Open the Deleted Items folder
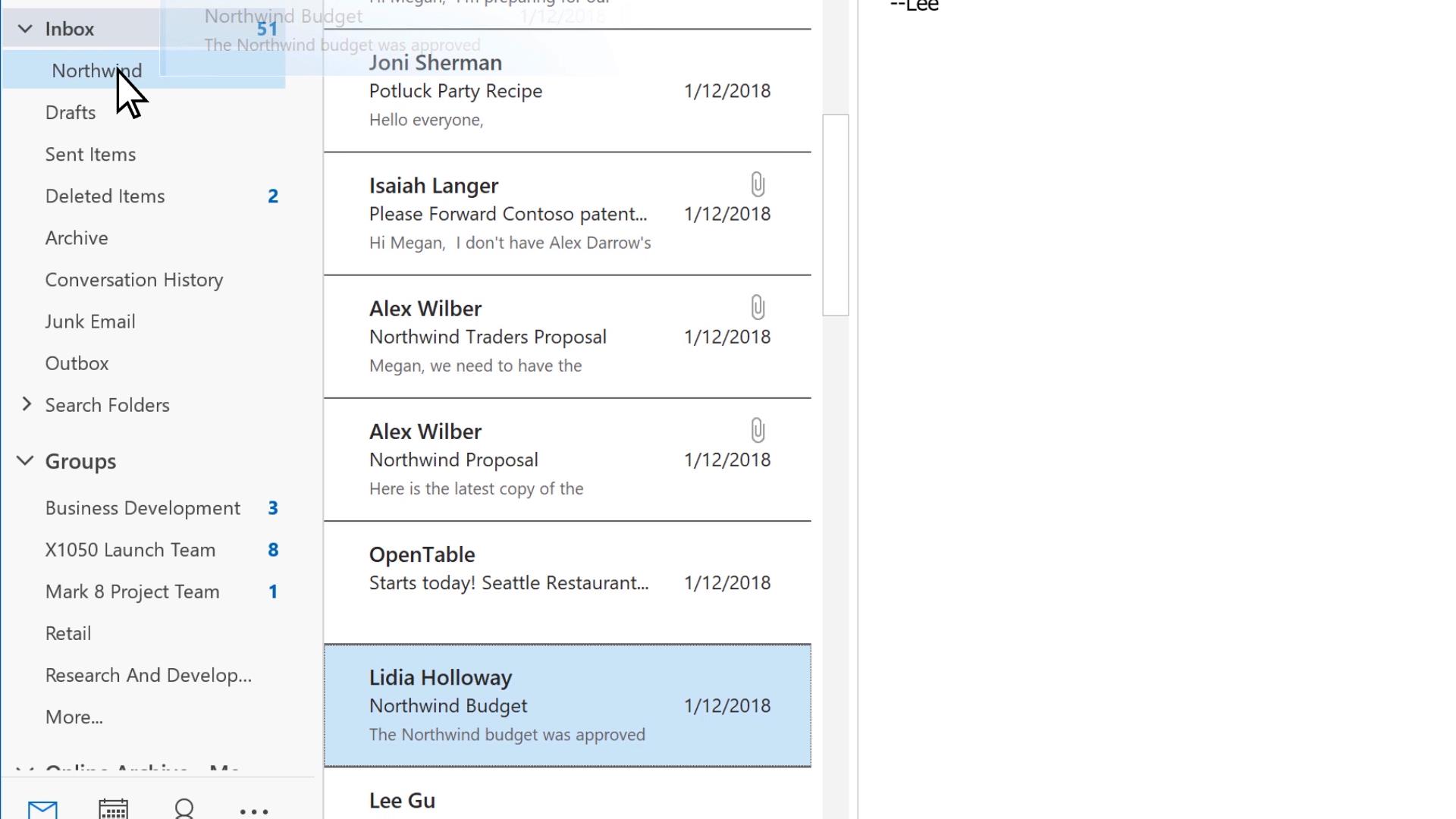This screenshot has height=819, width=1456. click(105, 196)
